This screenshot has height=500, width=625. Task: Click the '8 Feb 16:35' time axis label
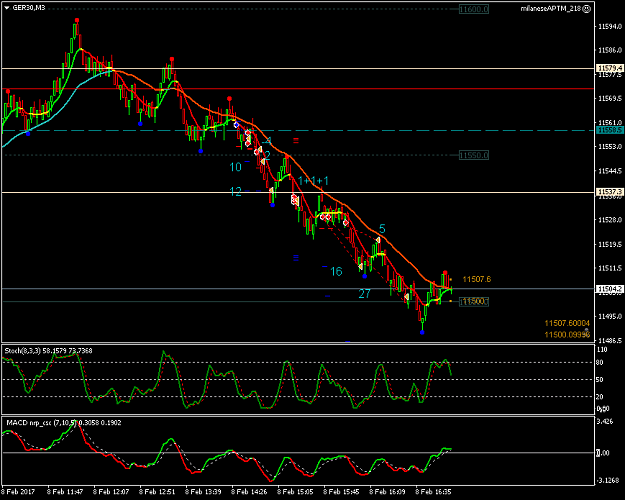(x=434, y=492)
